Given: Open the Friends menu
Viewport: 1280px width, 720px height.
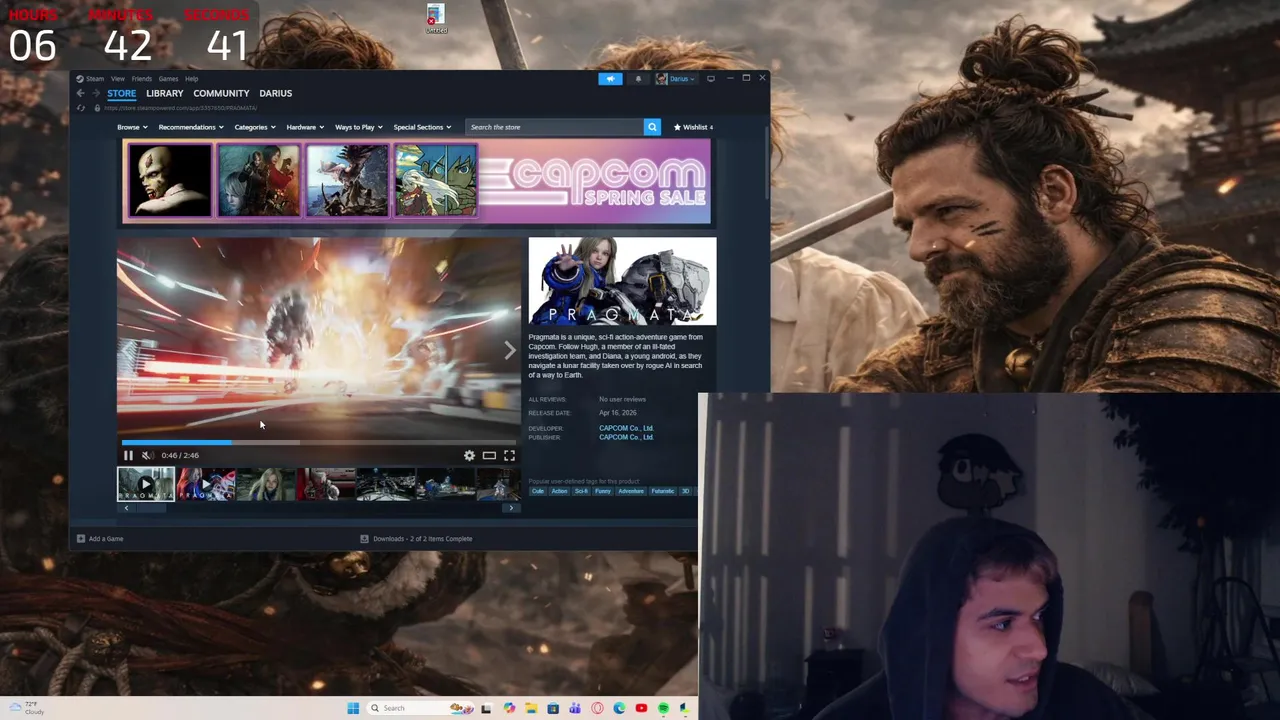Looking at the screenshot, I should point(142,78).
